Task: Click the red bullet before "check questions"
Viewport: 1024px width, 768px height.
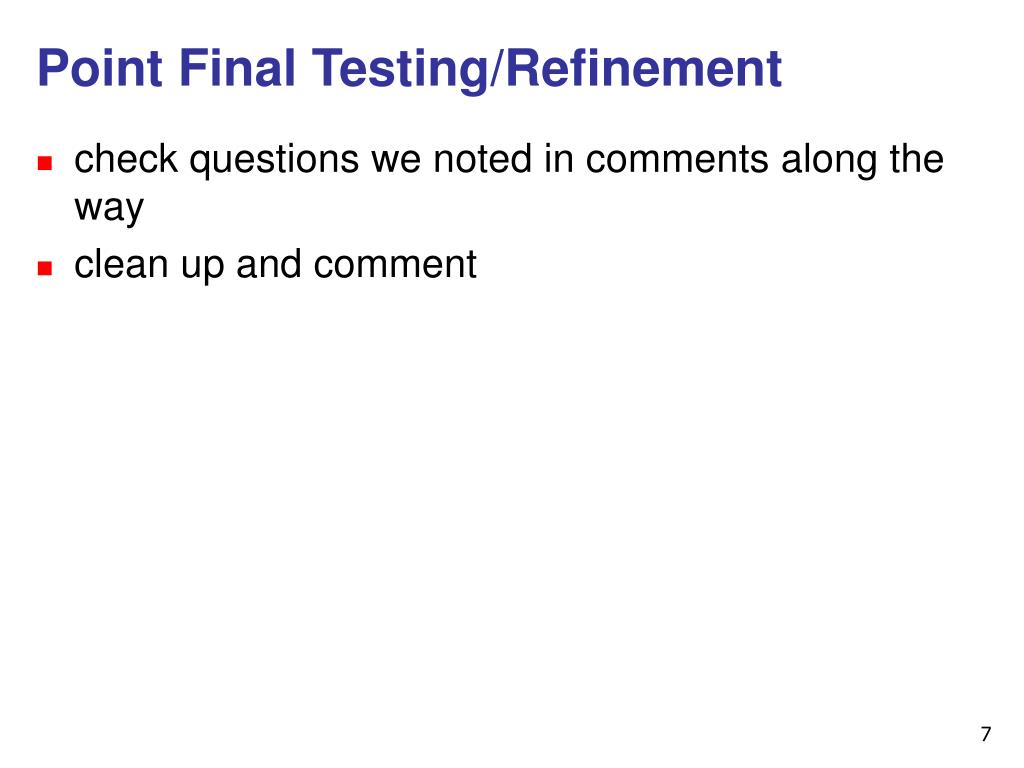Action: coord(44,163)
